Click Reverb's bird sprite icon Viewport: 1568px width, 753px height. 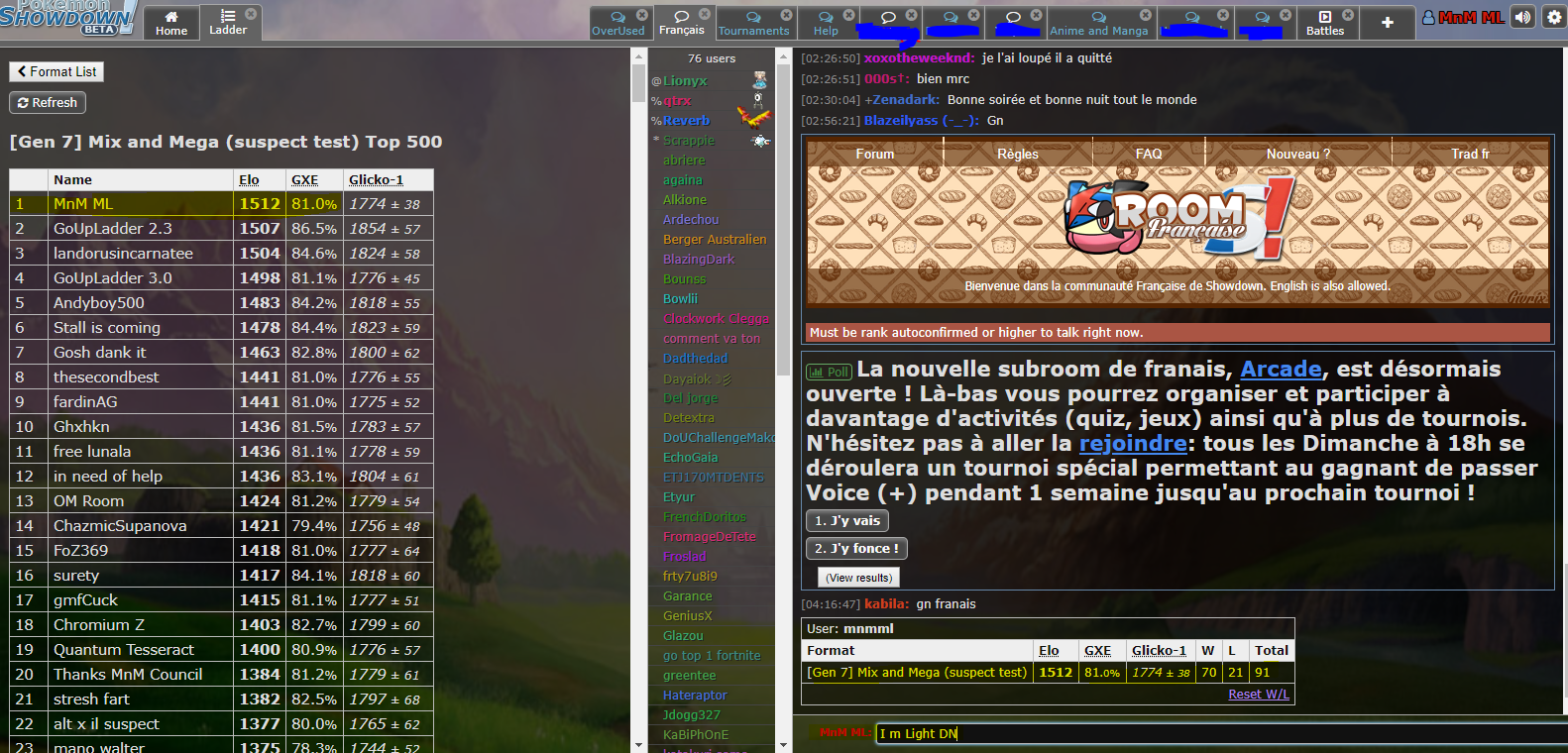click(753, 119)
